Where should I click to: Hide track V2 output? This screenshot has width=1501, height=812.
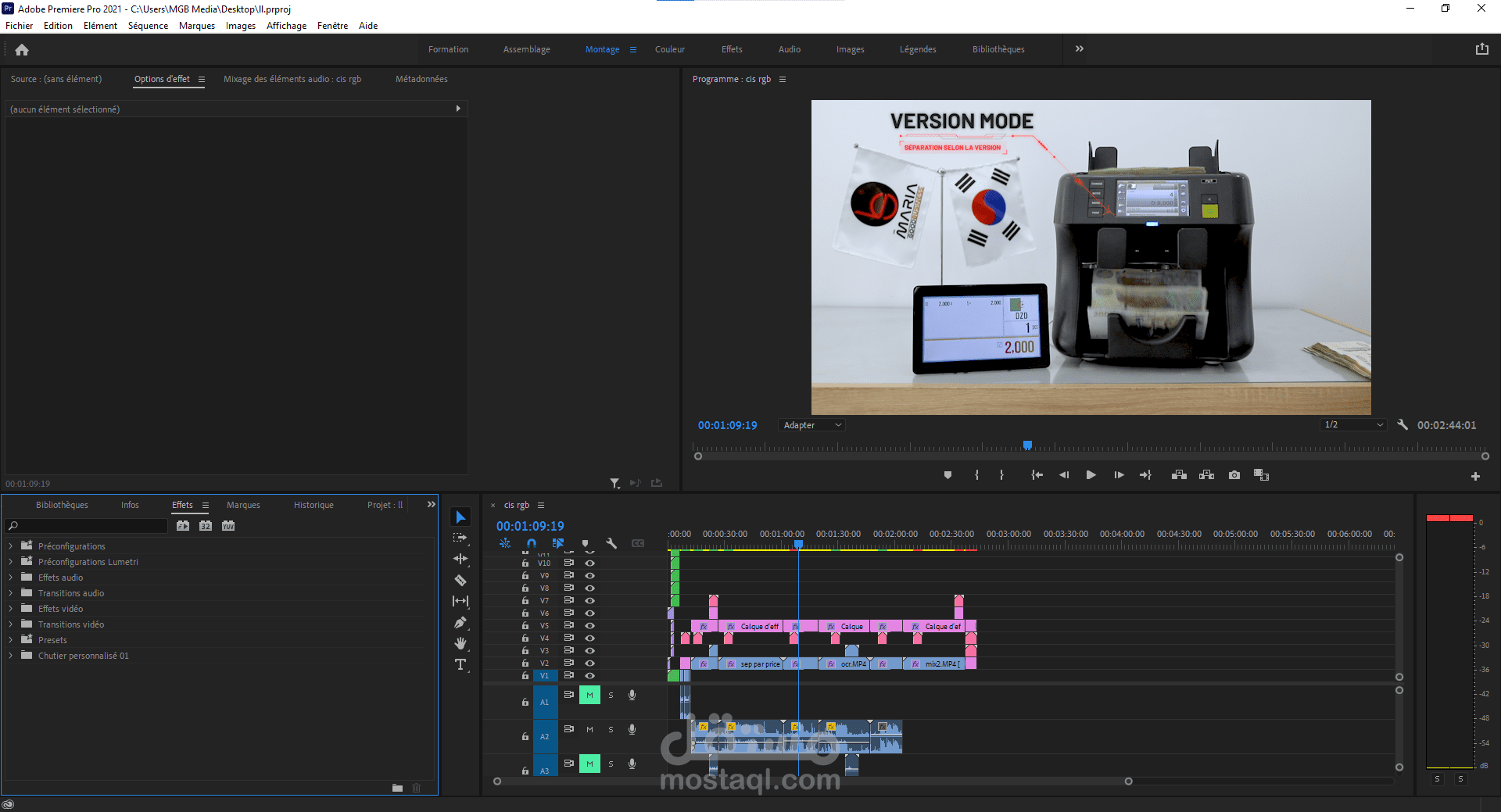tap(590, 663)
